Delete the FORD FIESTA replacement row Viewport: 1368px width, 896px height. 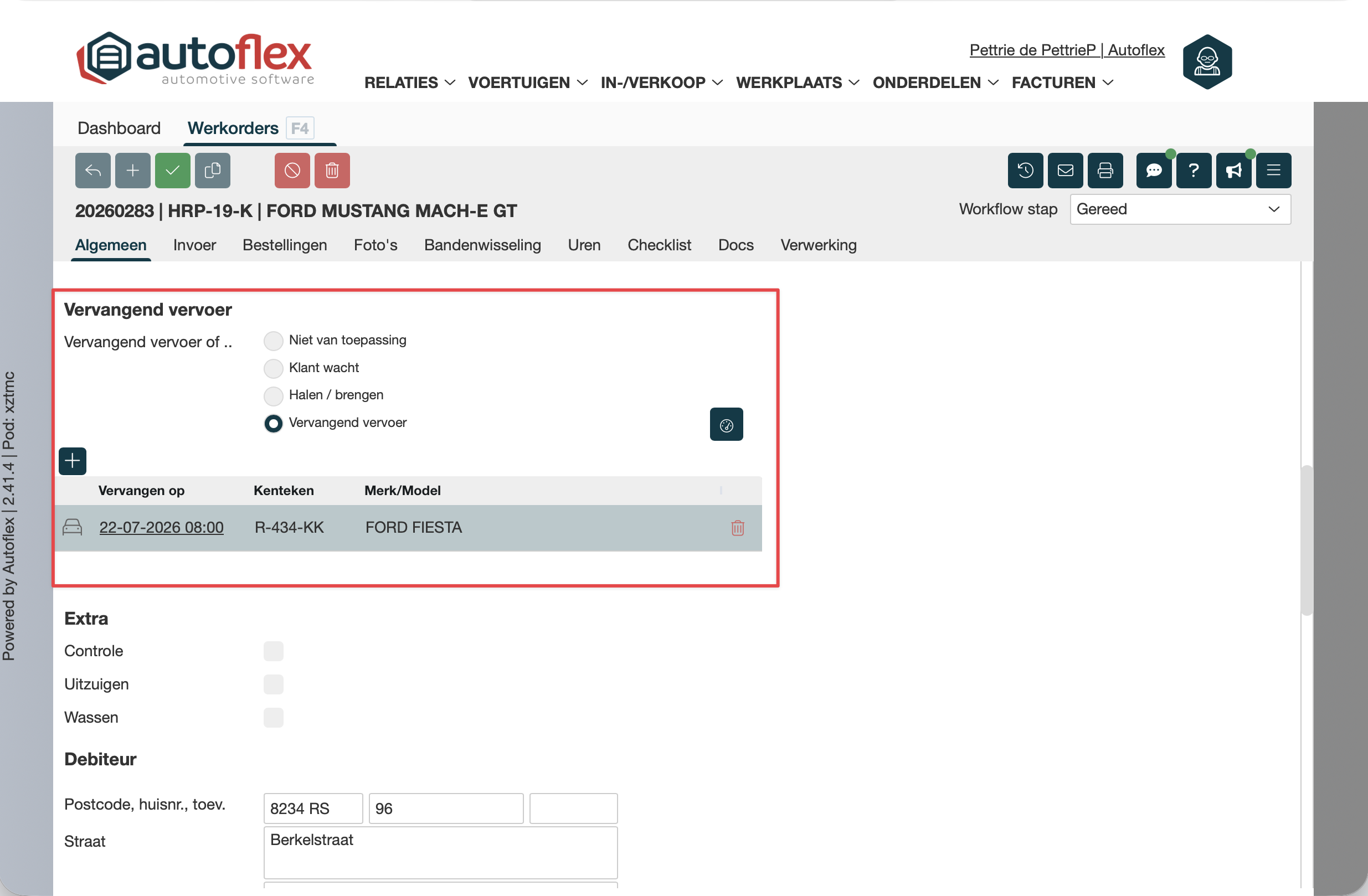click(738, 528)
